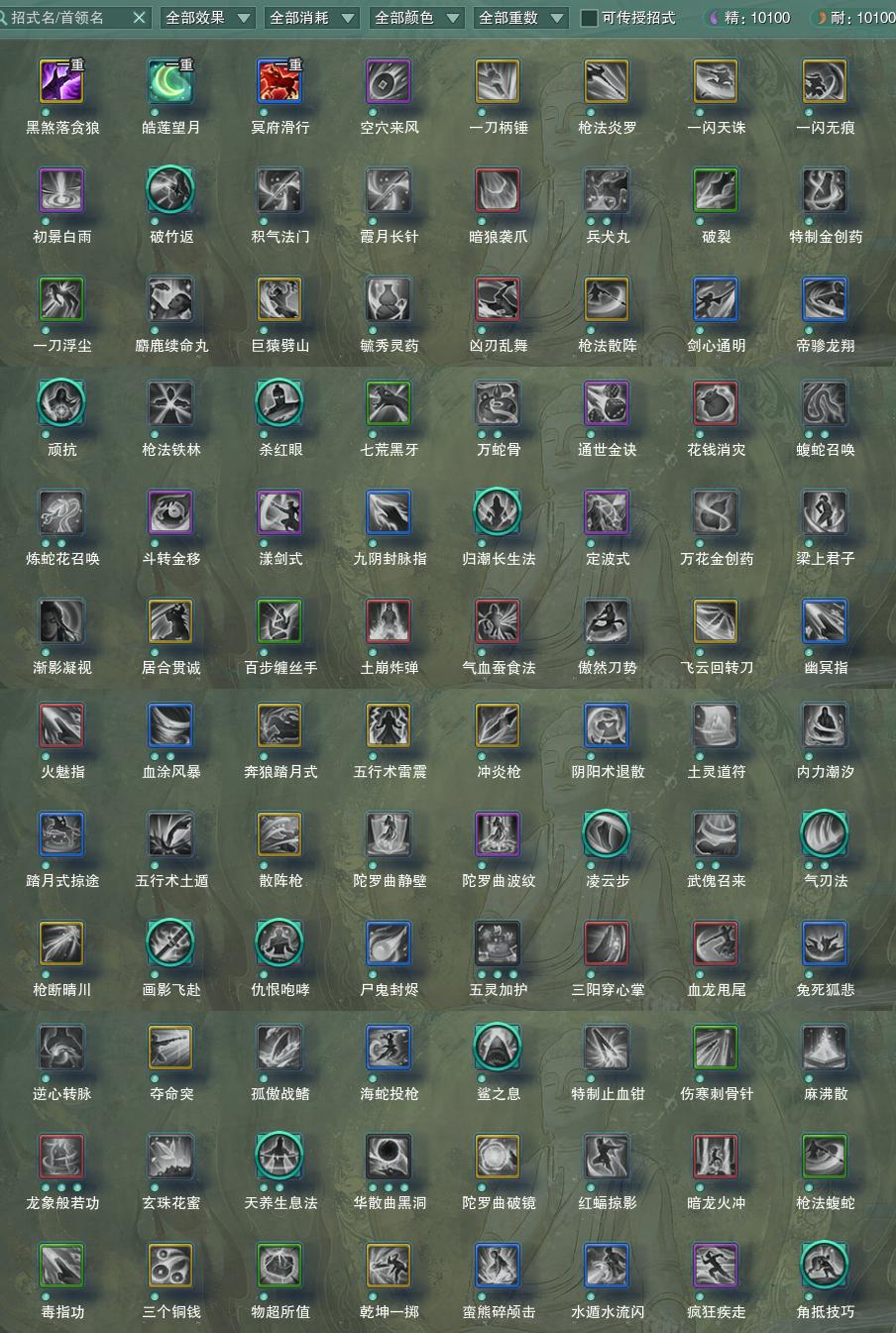This screenshot has height=1333, width=896.
Task: Select the 积气法门 skill icon
Action: click(x=280, y=190)
